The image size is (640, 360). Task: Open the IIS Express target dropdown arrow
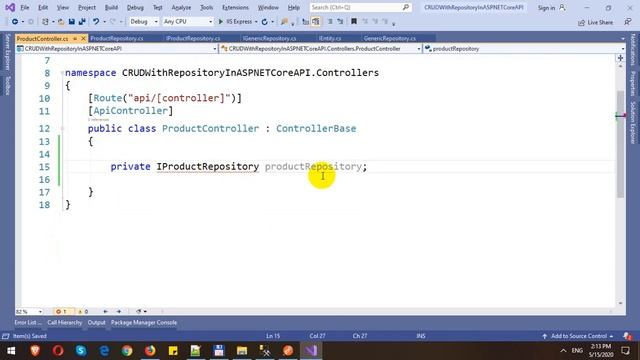pos(256,22)
